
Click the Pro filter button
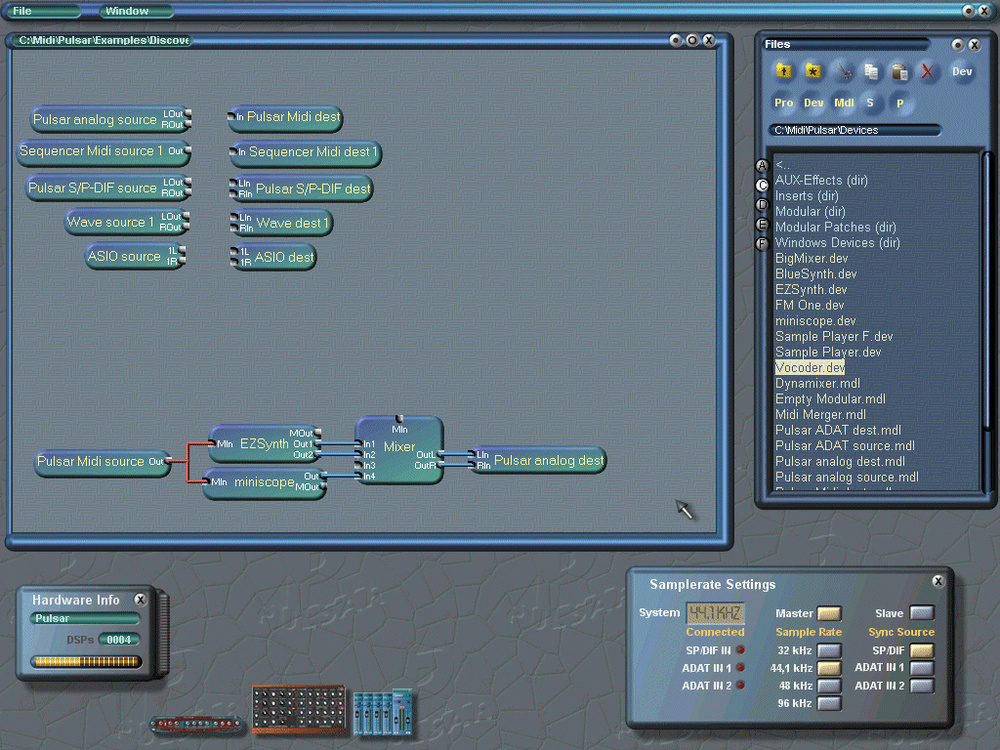coord(784,103)
